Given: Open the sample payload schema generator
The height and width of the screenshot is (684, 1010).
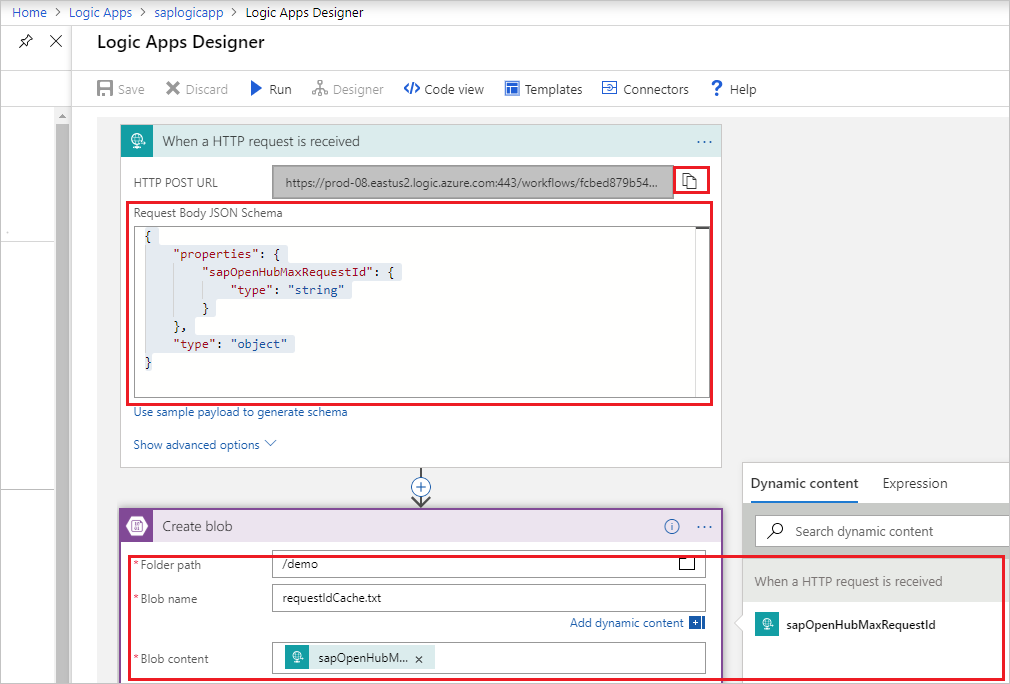Looking at the screenshot, I should click(240, 412).
